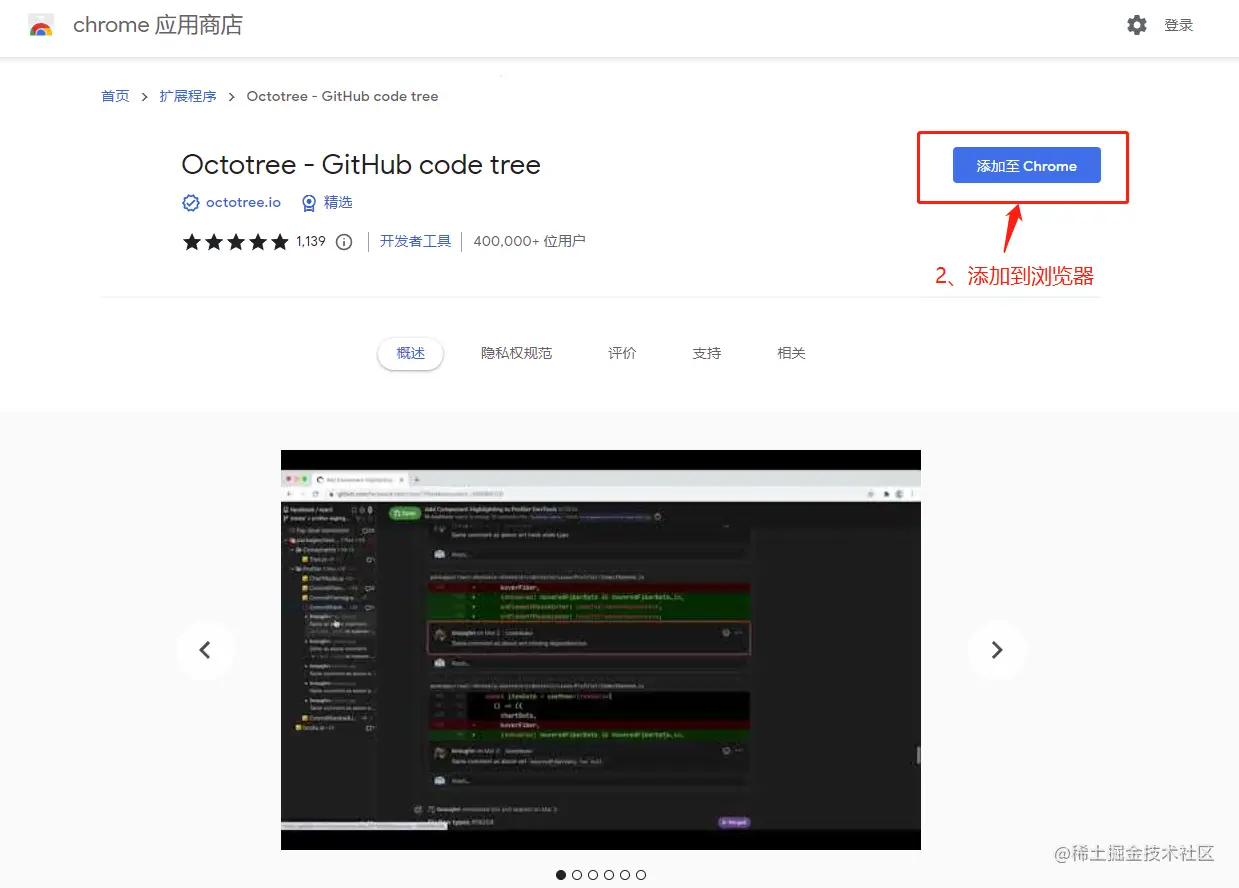Click the 精选 featured badge icon

309,203
